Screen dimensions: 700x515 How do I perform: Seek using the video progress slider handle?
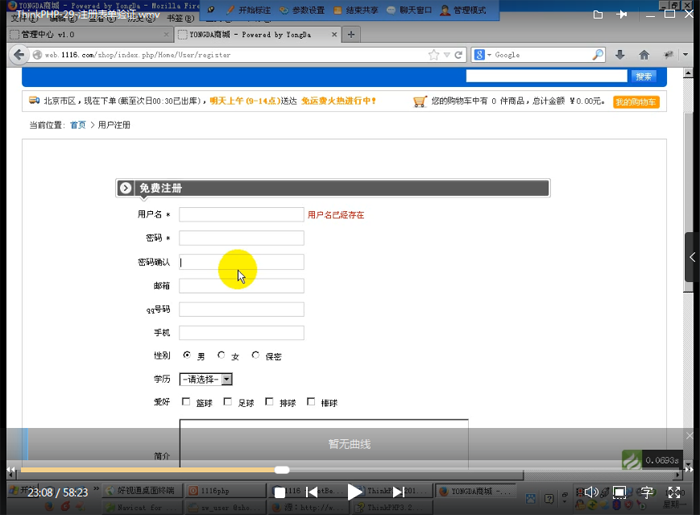[282, 470]
